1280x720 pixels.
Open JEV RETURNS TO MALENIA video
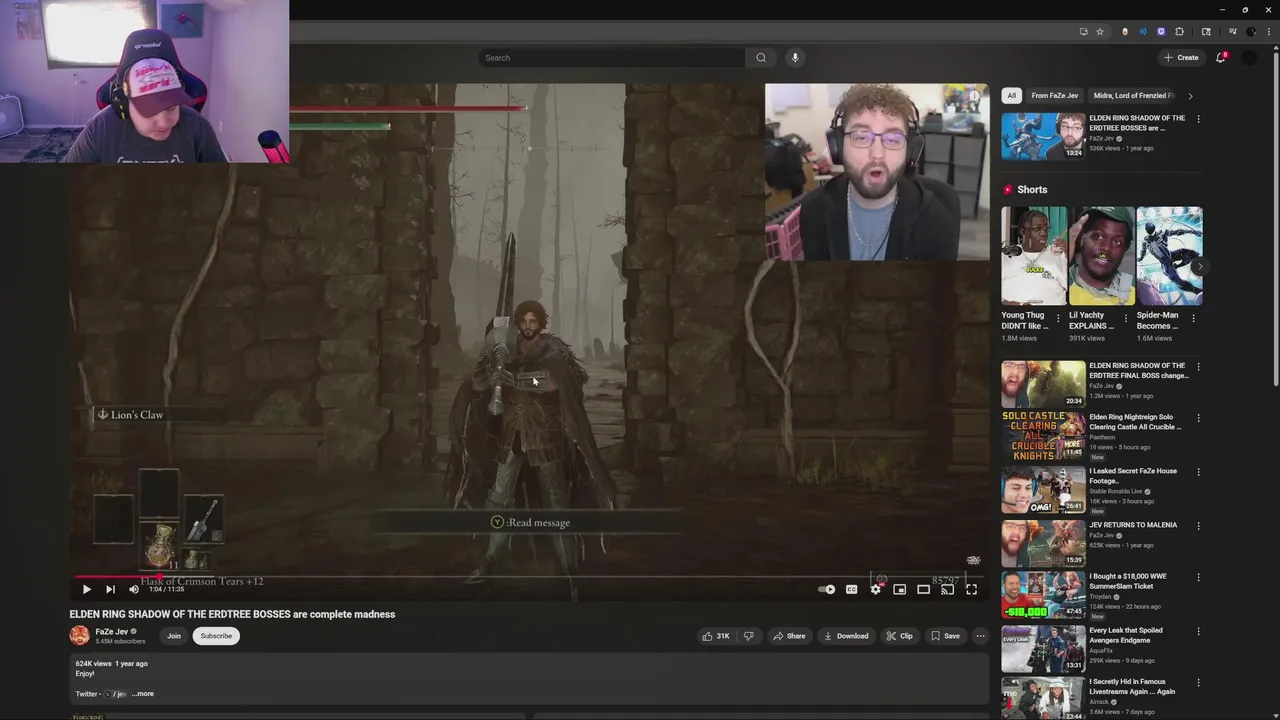(x=1043, y=543)
